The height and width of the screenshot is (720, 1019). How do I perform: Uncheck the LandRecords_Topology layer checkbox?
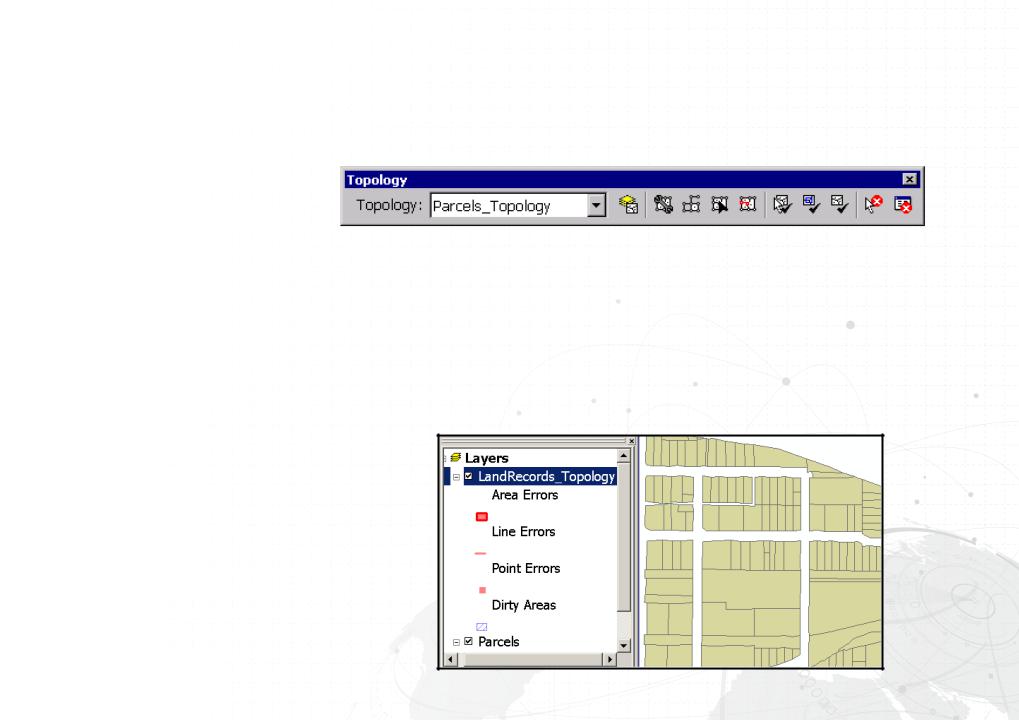[469, 476]
